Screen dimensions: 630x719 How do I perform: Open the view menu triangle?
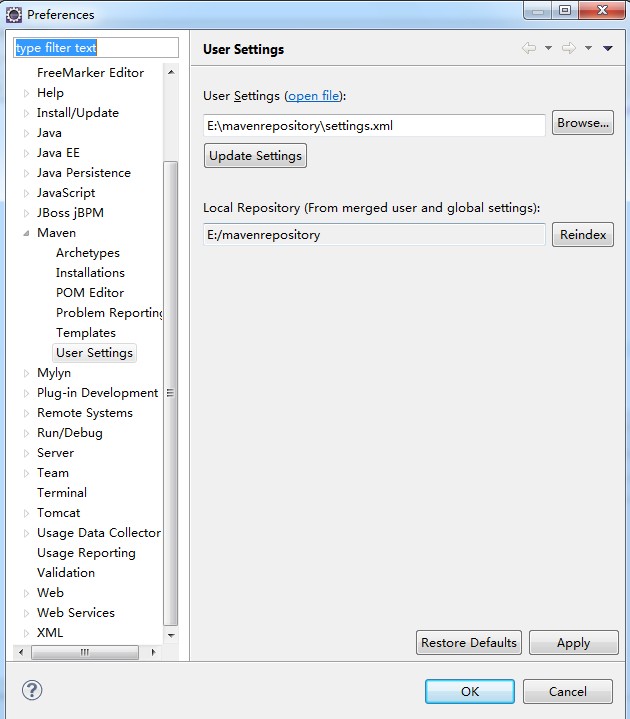click(x=608, y=48)
